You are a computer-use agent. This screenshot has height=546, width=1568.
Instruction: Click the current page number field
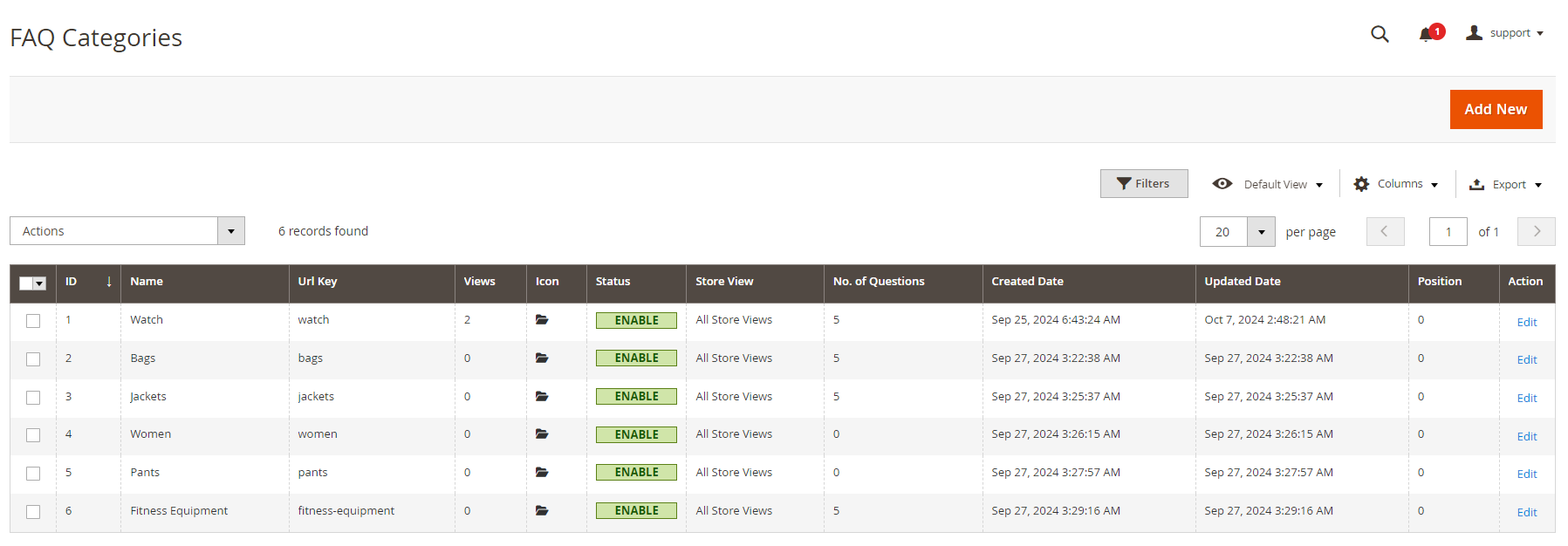pos(1448,232)
